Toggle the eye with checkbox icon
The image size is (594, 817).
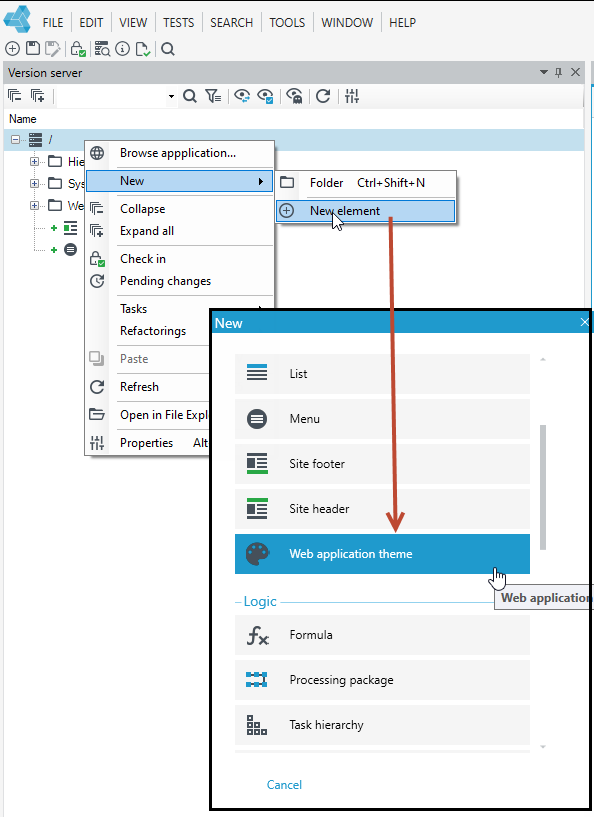point(265,96)
